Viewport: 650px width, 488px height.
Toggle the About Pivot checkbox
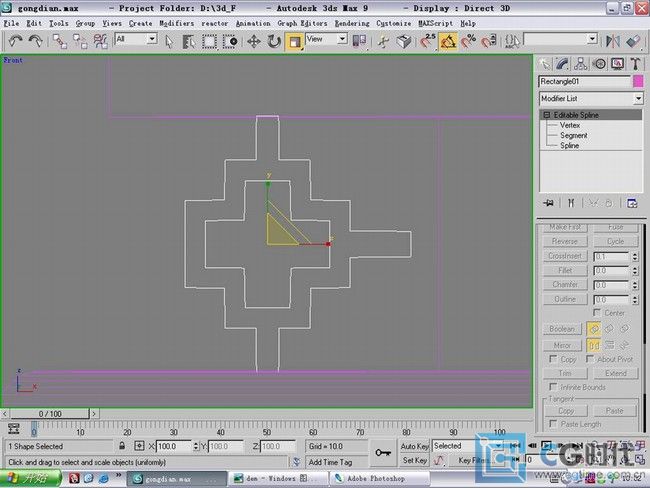tap(590, 359)
